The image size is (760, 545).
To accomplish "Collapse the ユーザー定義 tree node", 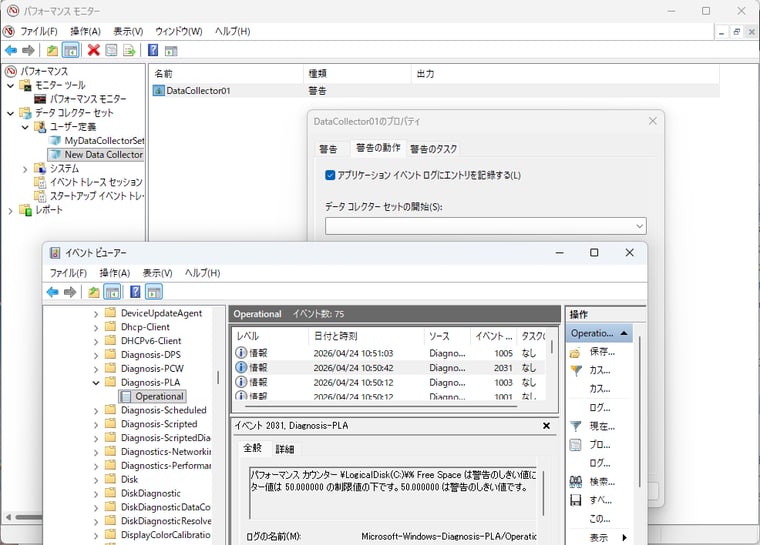I will tap(25, 128).
